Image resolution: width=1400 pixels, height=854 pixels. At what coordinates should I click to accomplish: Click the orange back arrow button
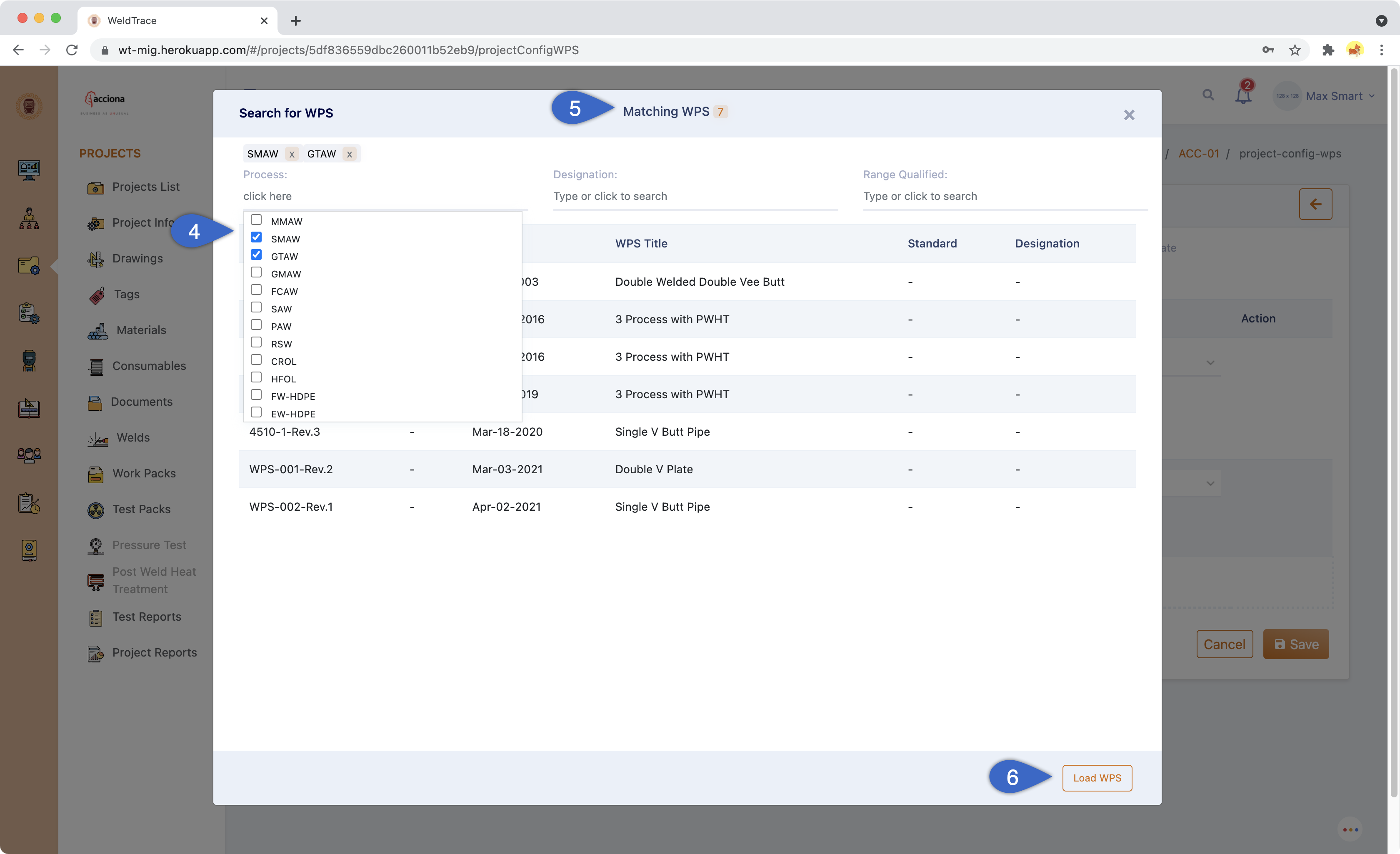pos(1315,205)
